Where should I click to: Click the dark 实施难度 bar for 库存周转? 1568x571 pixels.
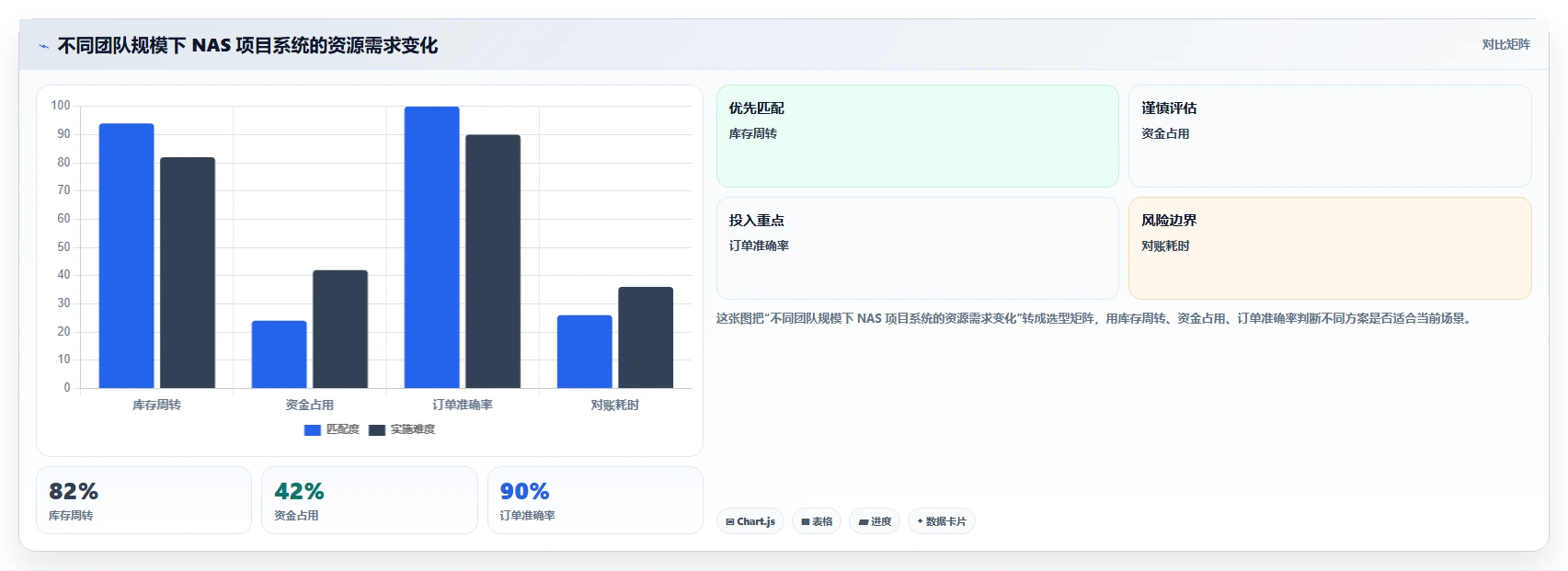click(188, 272)
